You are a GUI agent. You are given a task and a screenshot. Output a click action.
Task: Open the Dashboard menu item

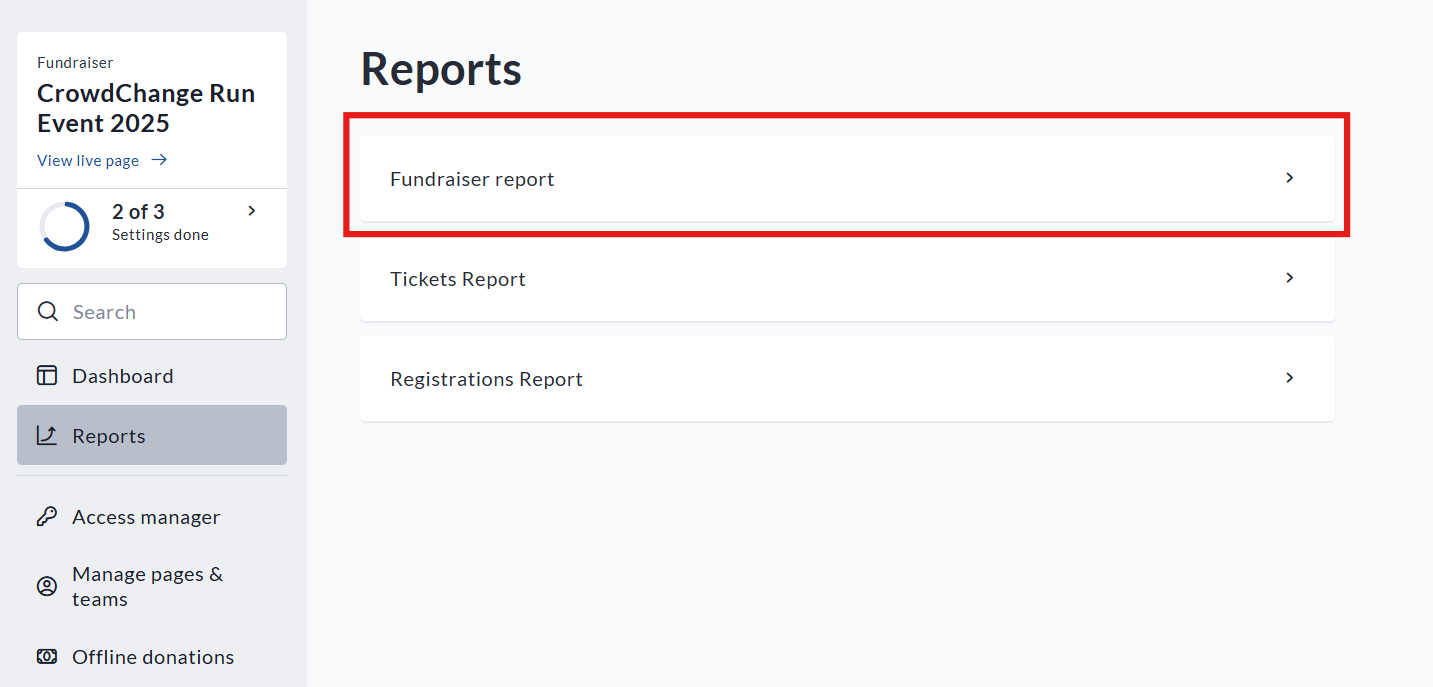[123, 376]
